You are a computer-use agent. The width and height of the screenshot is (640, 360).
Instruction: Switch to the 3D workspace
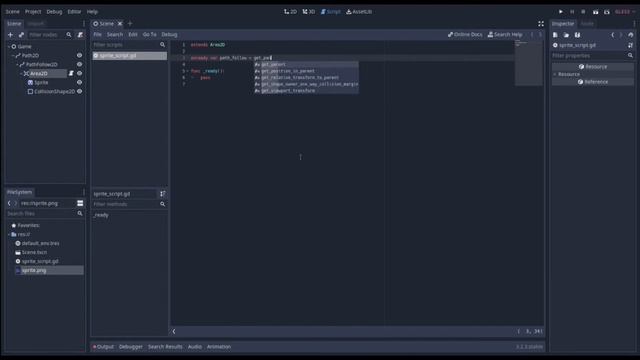pos(309,12)
